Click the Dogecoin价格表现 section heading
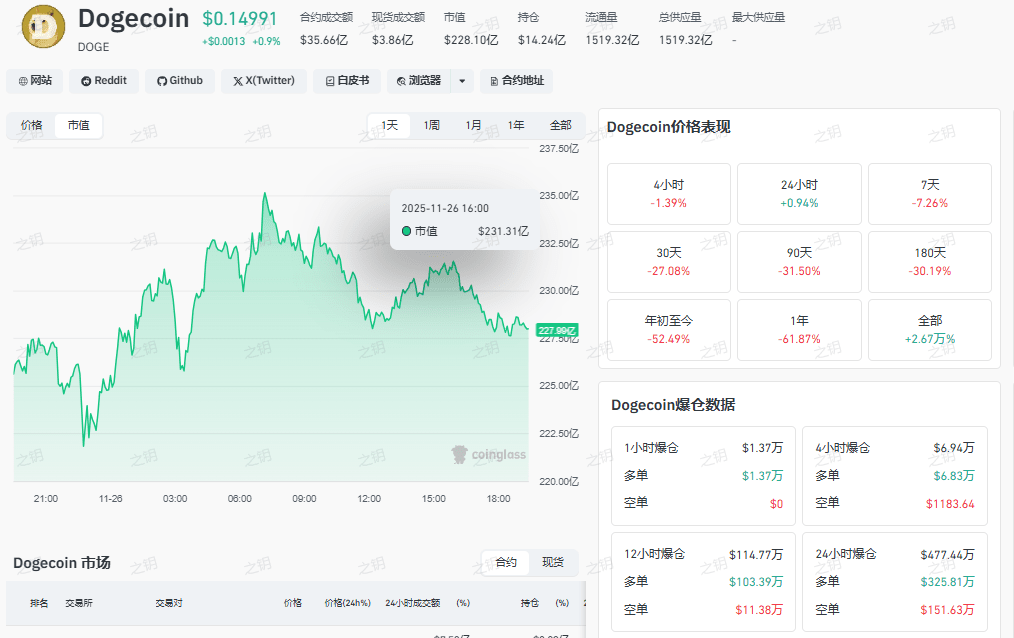 (669, 127)
